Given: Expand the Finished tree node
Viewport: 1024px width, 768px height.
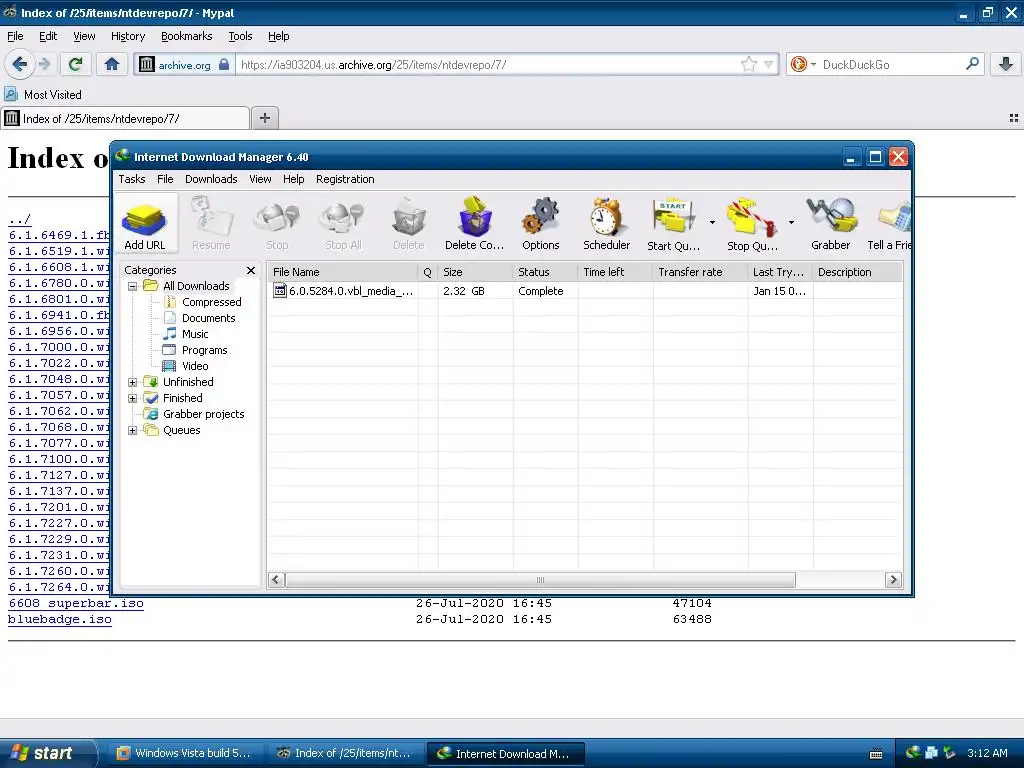Looking at the screenshot, I should [133, 398].
